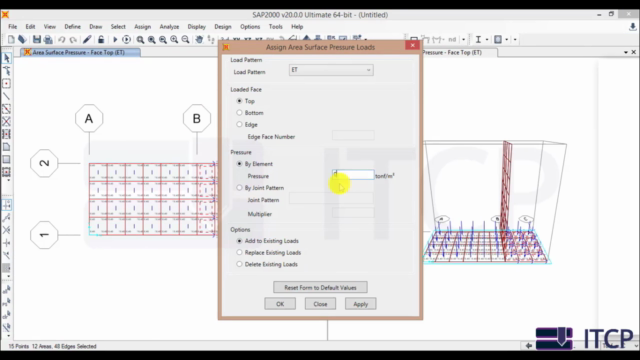The width and height of the screenshot is (640, 360).
Task: Select the Draw Frame/Cable line tool
Action: [7, 96]
